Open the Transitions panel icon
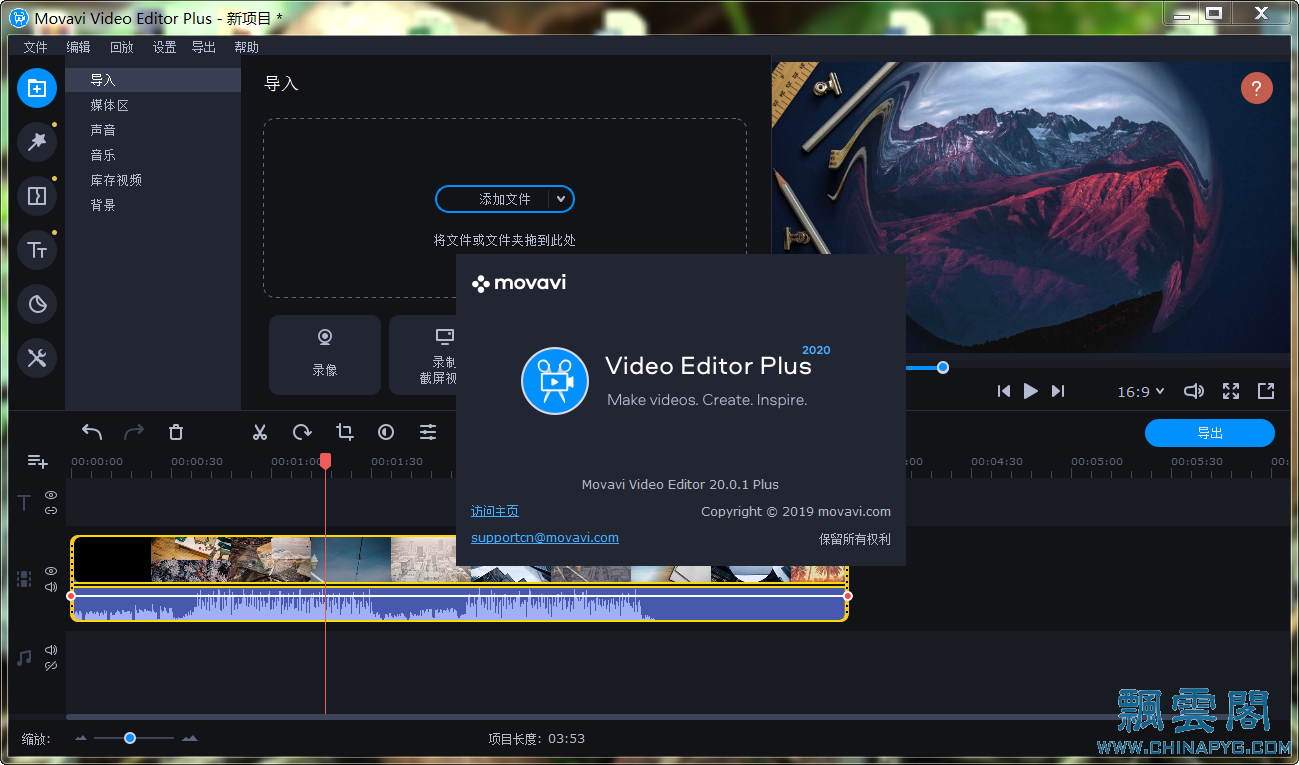Screen dimensions: 1299x765 (x=37, y=196)
